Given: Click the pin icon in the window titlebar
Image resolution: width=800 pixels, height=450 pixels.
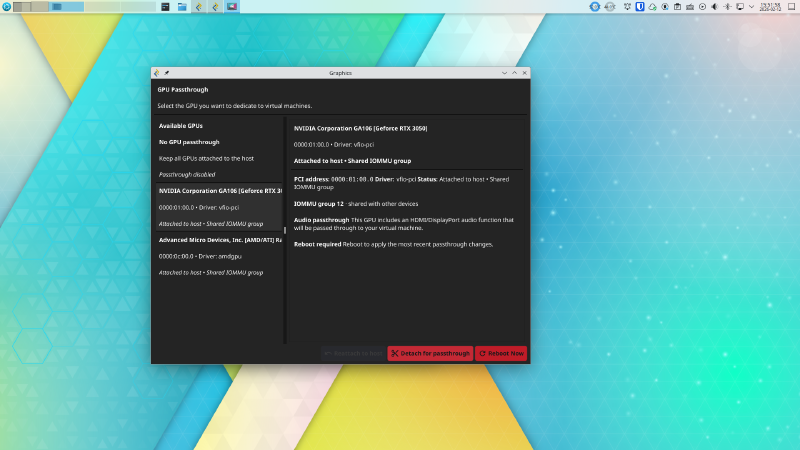Looking at the screenshot, I should [x=167, y=73].
